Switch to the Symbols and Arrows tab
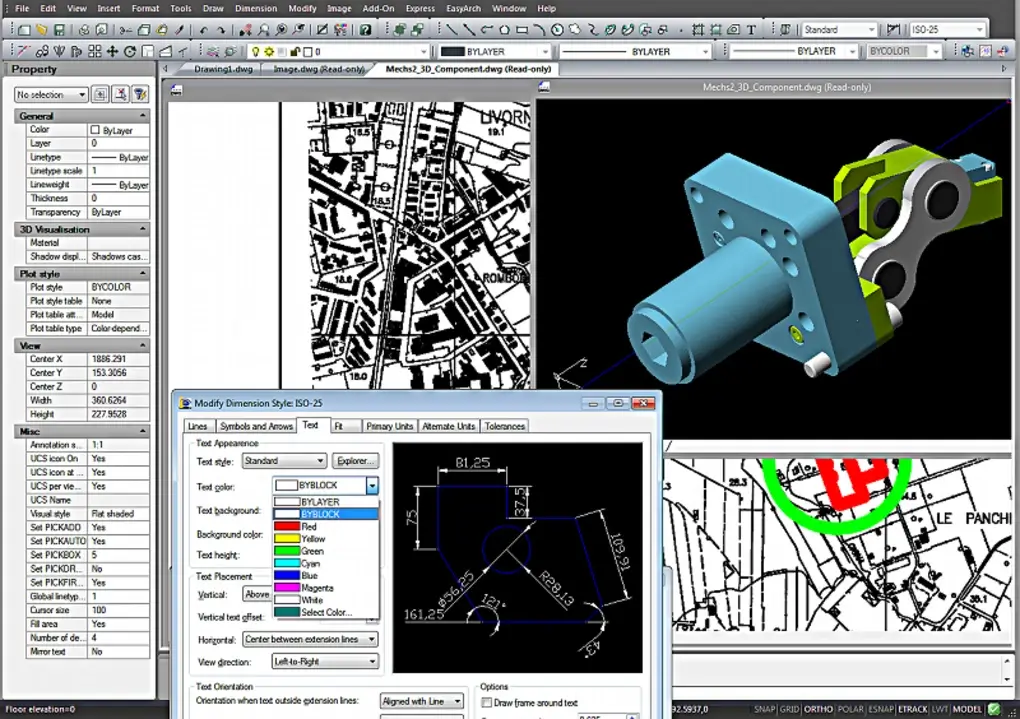 pos(256,426)
